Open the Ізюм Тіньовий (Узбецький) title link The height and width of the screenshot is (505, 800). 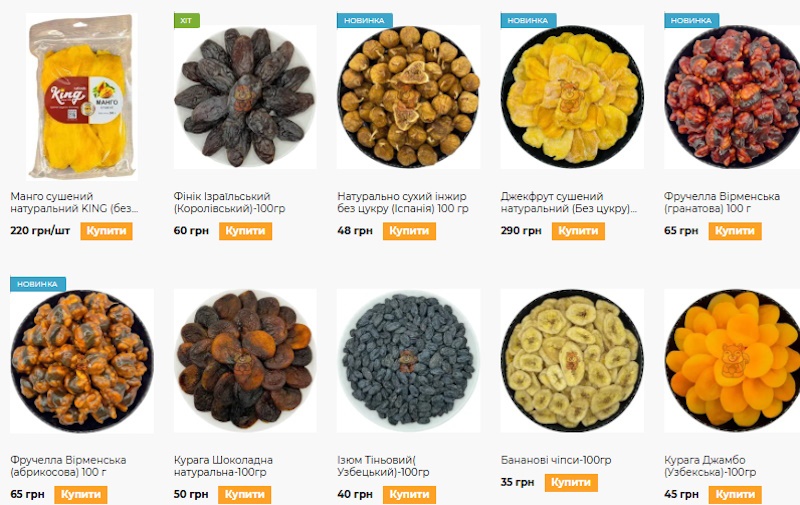[383, 466]
